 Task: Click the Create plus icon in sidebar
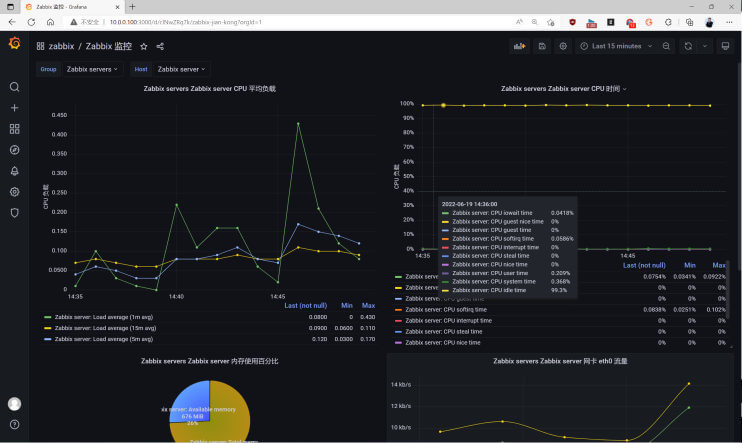pyautogui.click(x=15, y=108)
